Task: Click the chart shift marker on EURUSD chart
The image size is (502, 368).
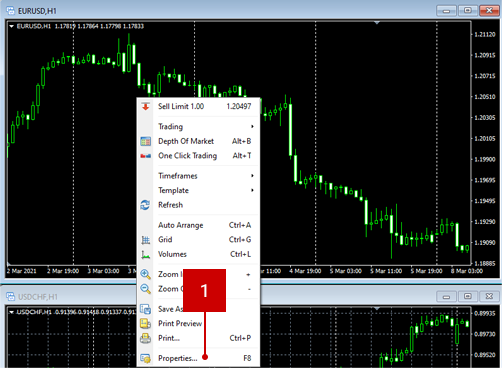Action: tap(377, 23)
